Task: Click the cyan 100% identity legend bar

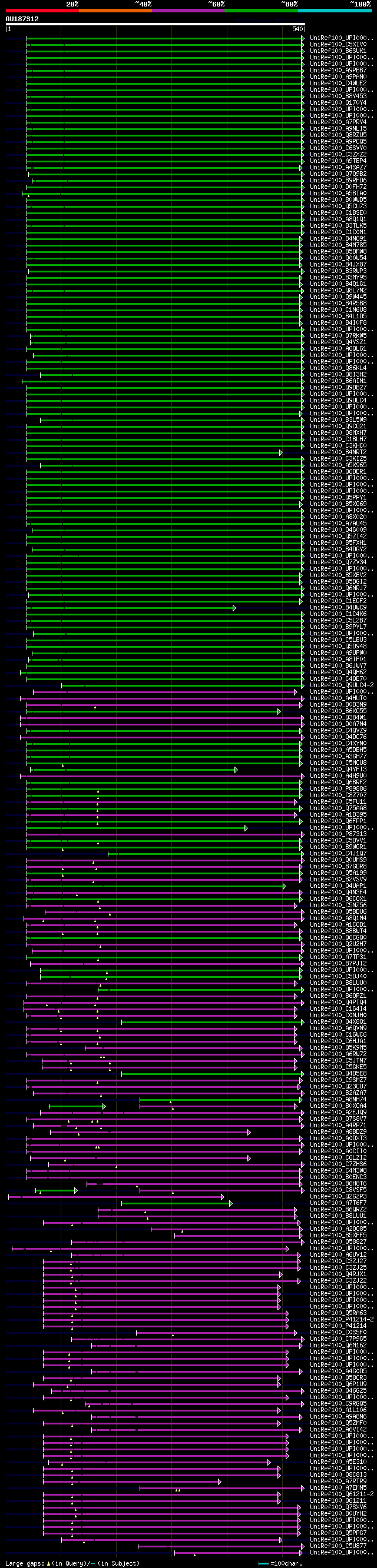Action: point(335,11)
